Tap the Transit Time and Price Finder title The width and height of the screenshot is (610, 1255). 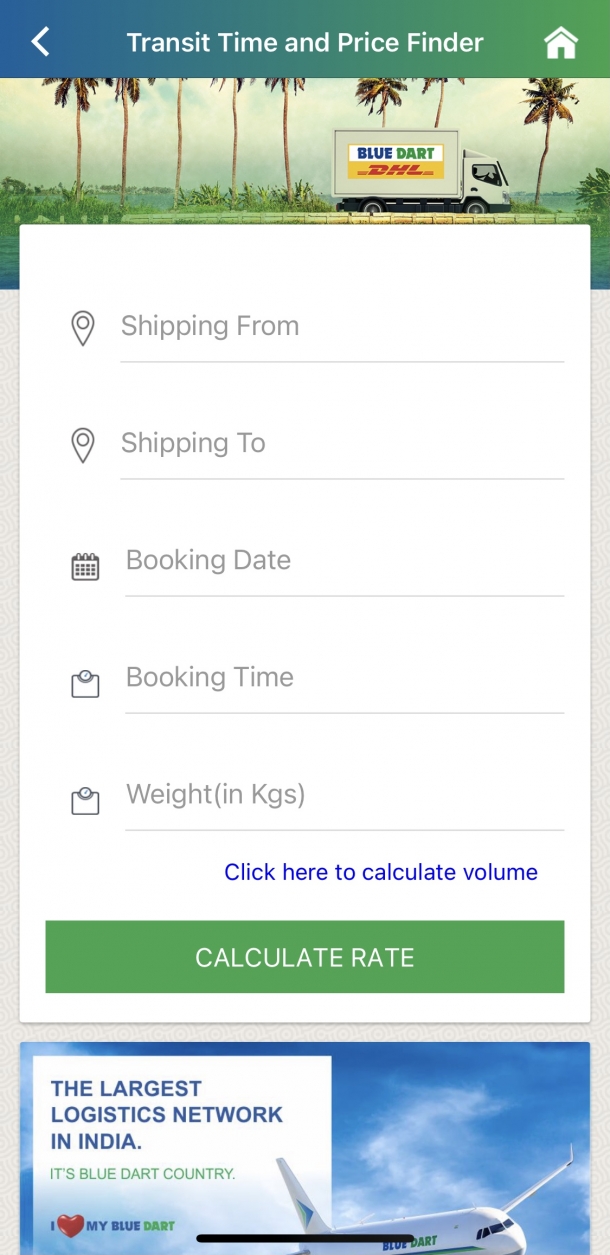click(305, 43)
